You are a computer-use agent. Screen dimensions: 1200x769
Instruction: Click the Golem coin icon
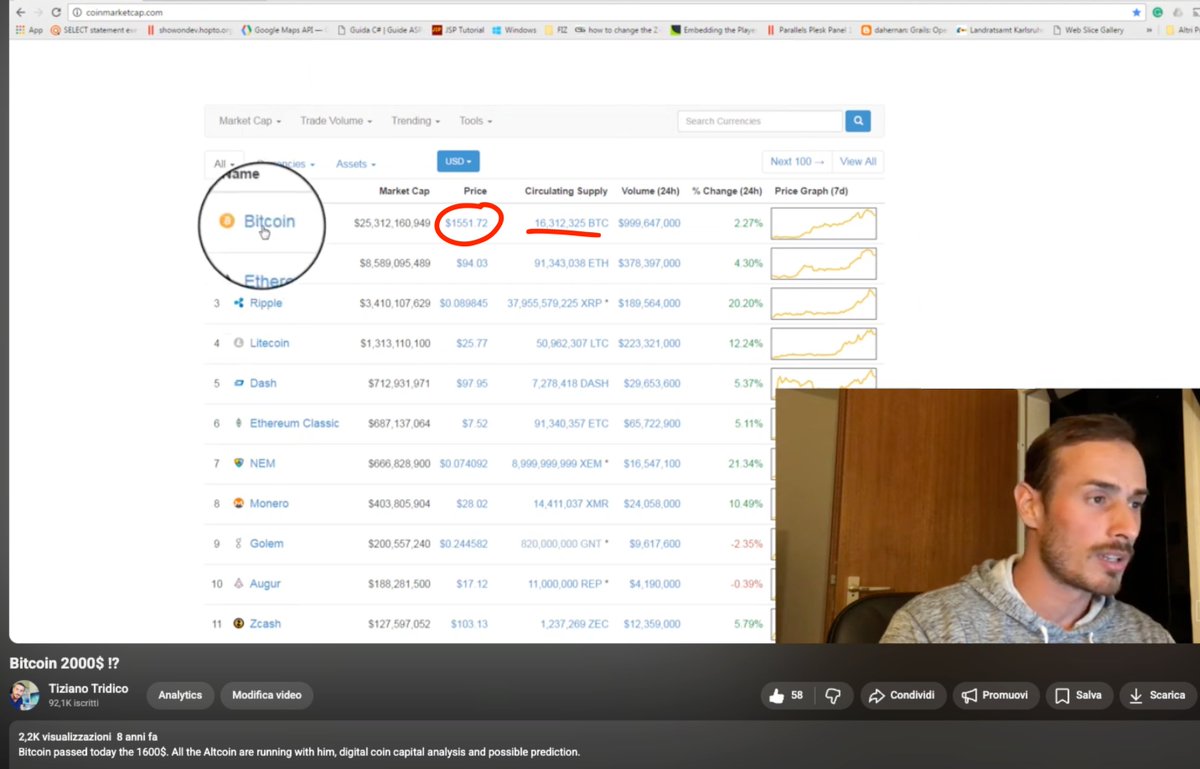point(239,543)
